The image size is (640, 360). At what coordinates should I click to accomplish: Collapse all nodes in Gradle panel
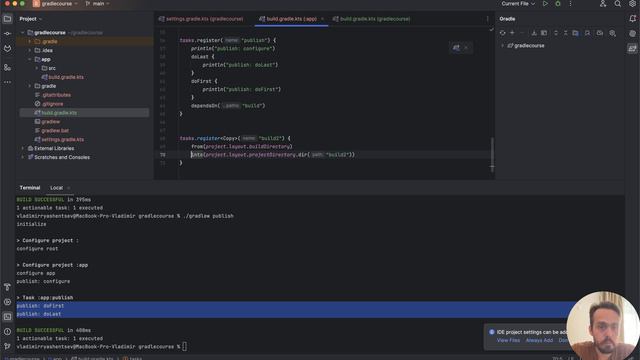click(x=565, y=33)
